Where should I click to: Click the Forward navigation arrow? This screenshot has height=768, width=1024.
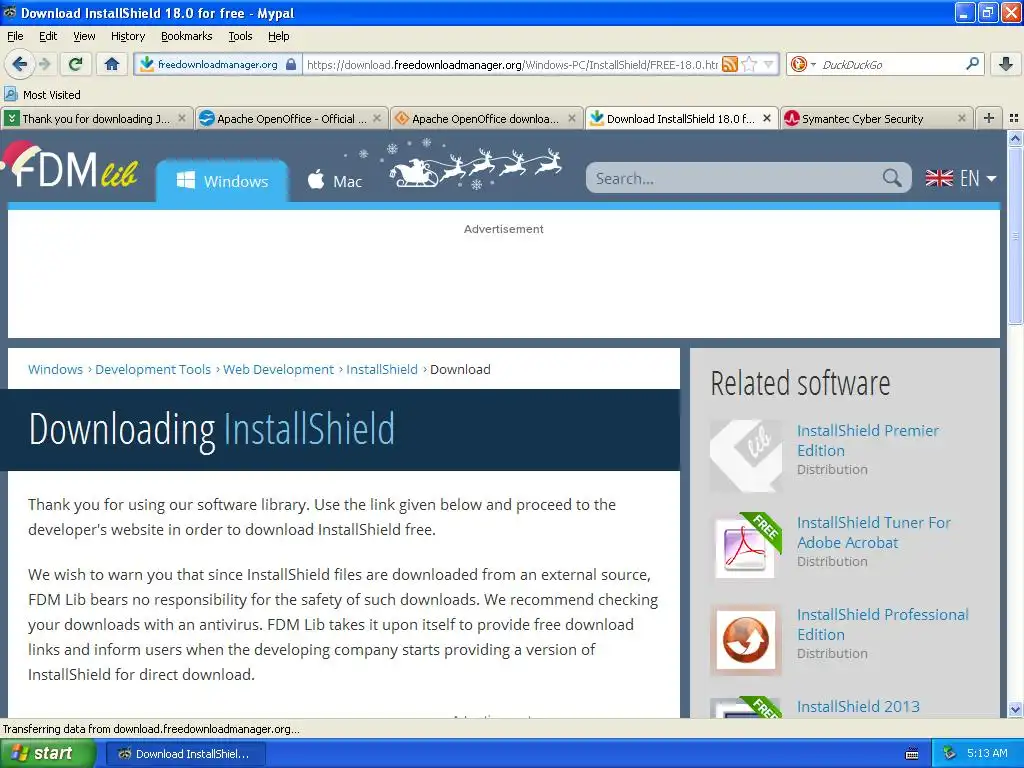44,64
